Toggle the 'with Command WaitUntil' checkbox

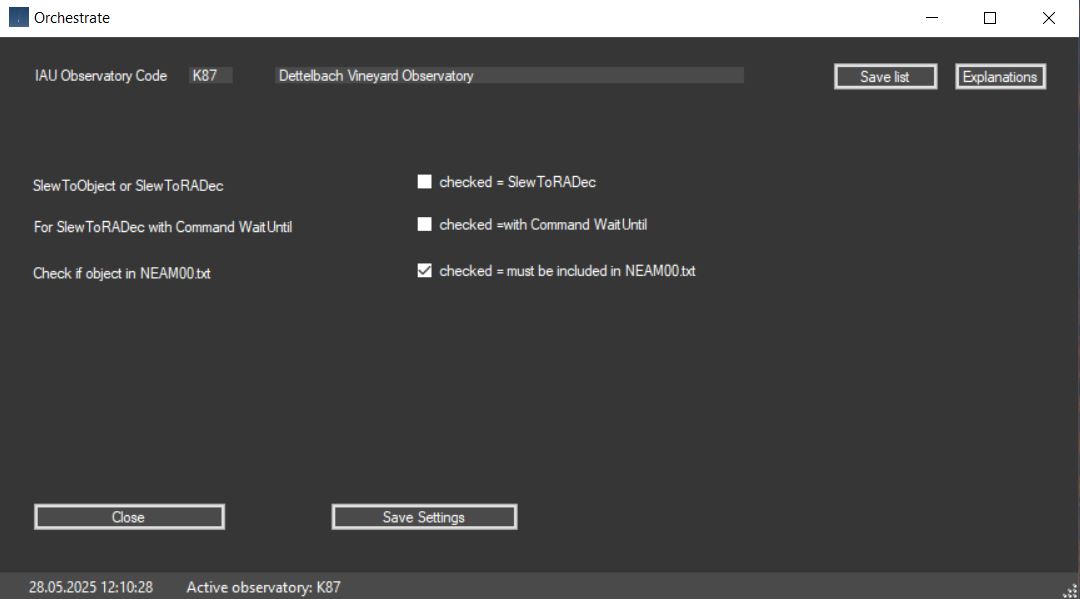(x=425, y=225)
